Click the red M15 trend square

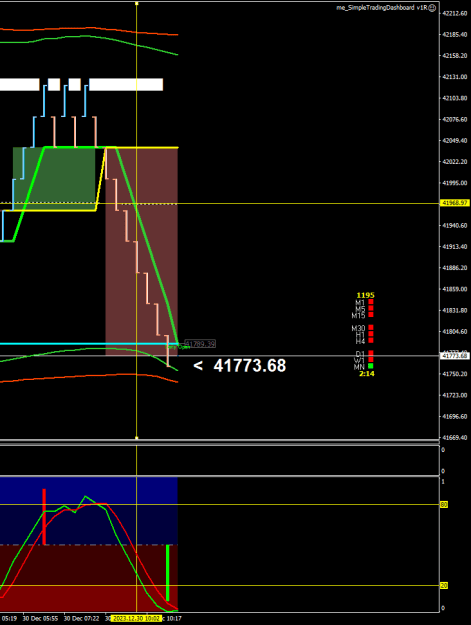click(x=371, y=314)
